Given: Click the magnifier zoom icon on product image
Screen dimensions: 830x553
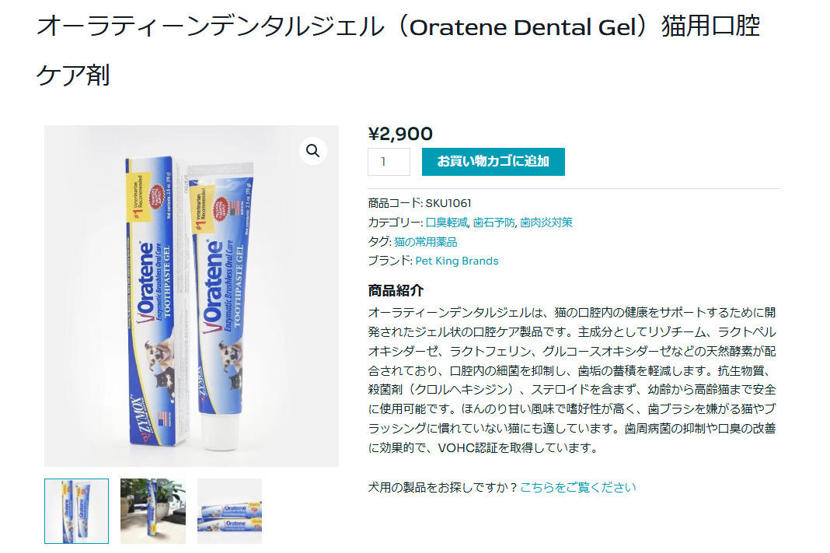Looking at the screenshot, I should click(x=313, y=151).
